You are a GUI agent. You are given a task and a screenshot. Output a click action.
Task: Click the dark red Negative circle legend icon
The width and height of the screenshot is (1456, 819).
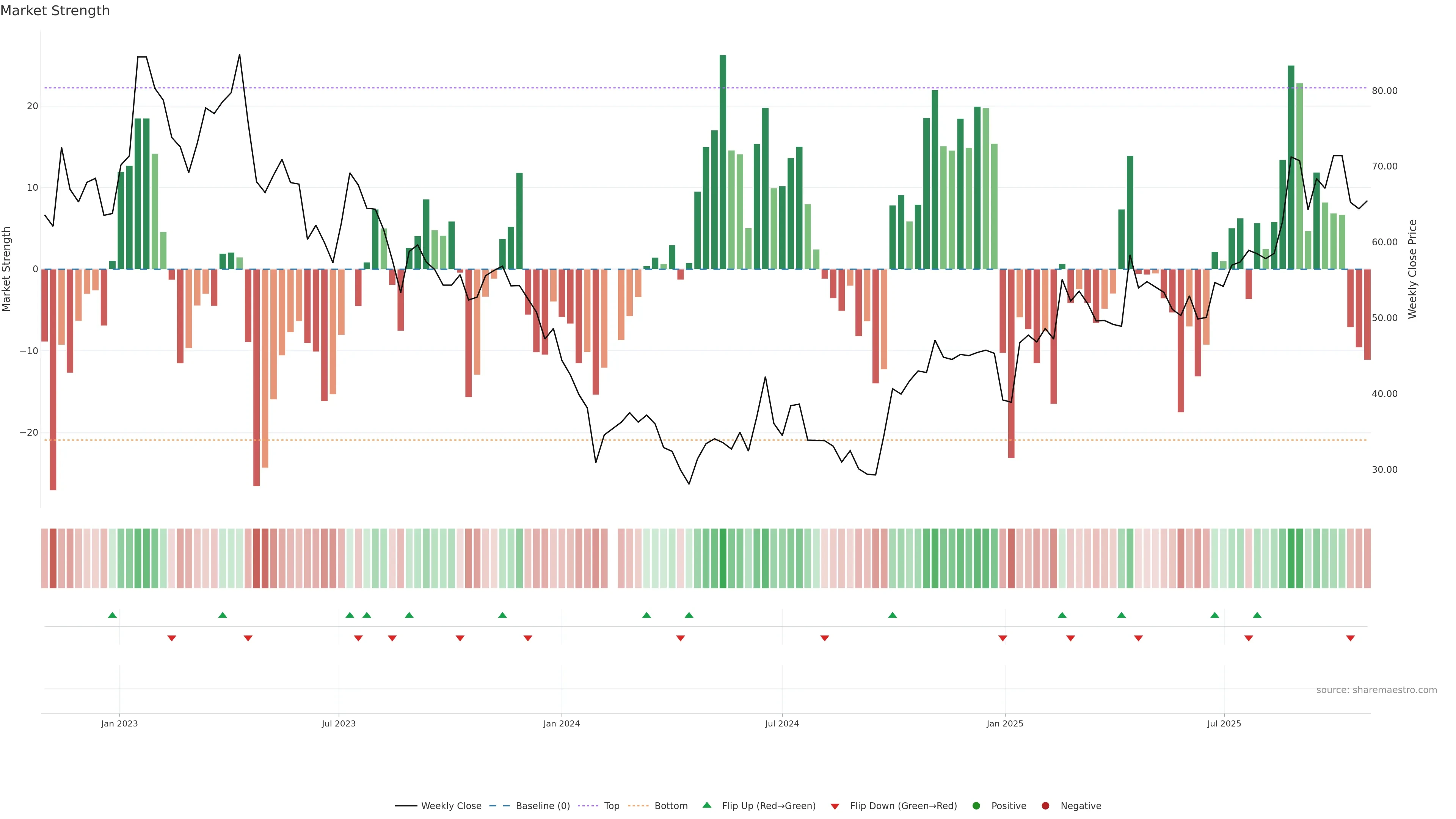[x=1045, y=805]
